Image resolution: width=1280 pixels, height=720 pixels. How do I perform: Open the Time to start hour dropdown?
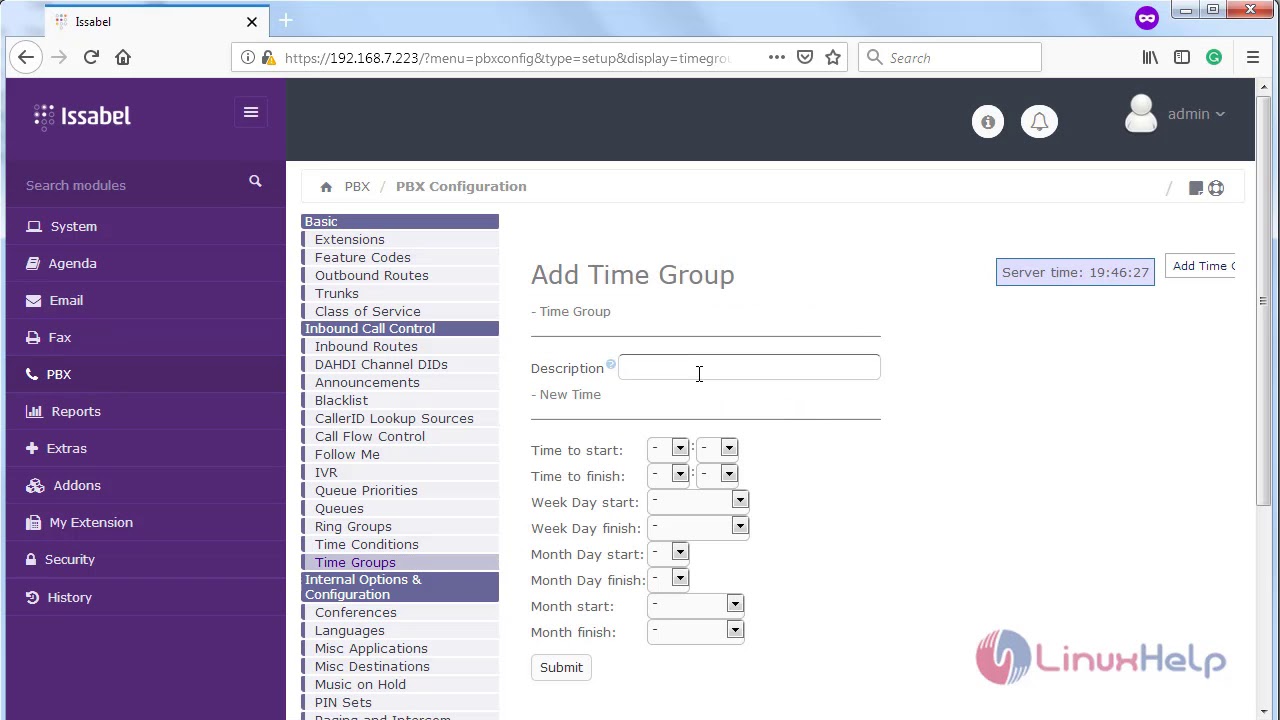coord(668,448)
